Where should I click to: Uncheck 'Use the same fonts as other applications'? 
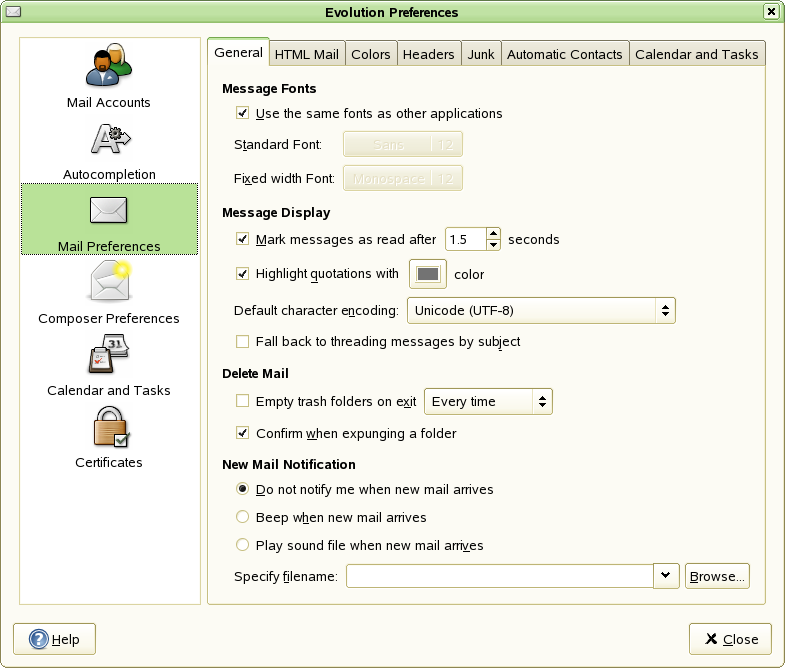[x=242, y=114]
